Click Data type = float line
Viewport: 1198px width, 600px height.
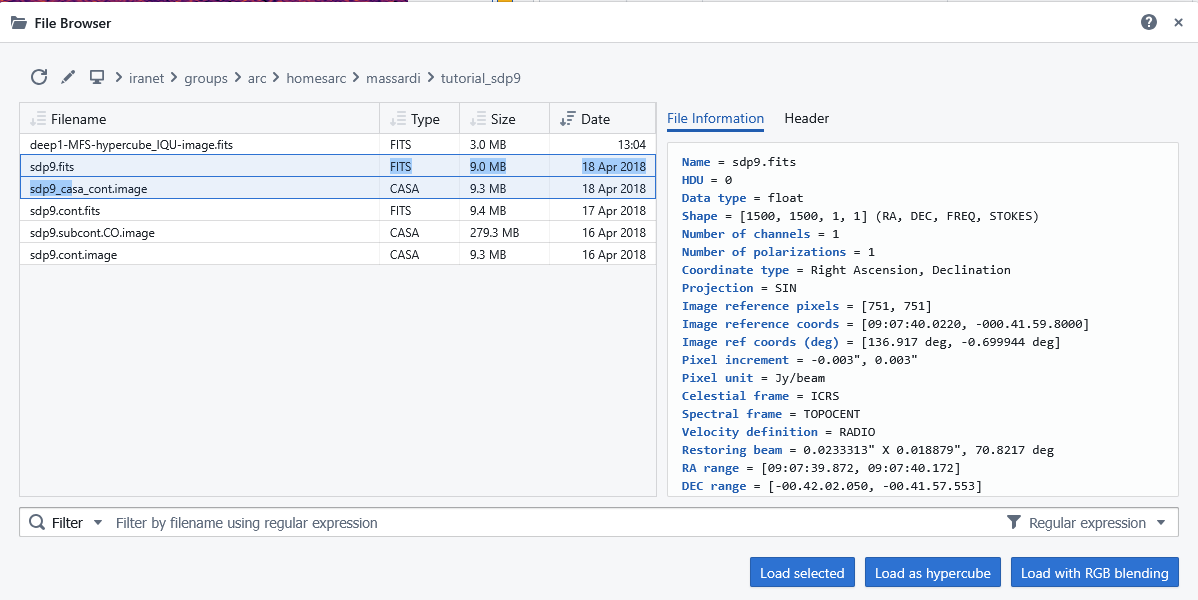pyautogui.click(x=743, y=198)
